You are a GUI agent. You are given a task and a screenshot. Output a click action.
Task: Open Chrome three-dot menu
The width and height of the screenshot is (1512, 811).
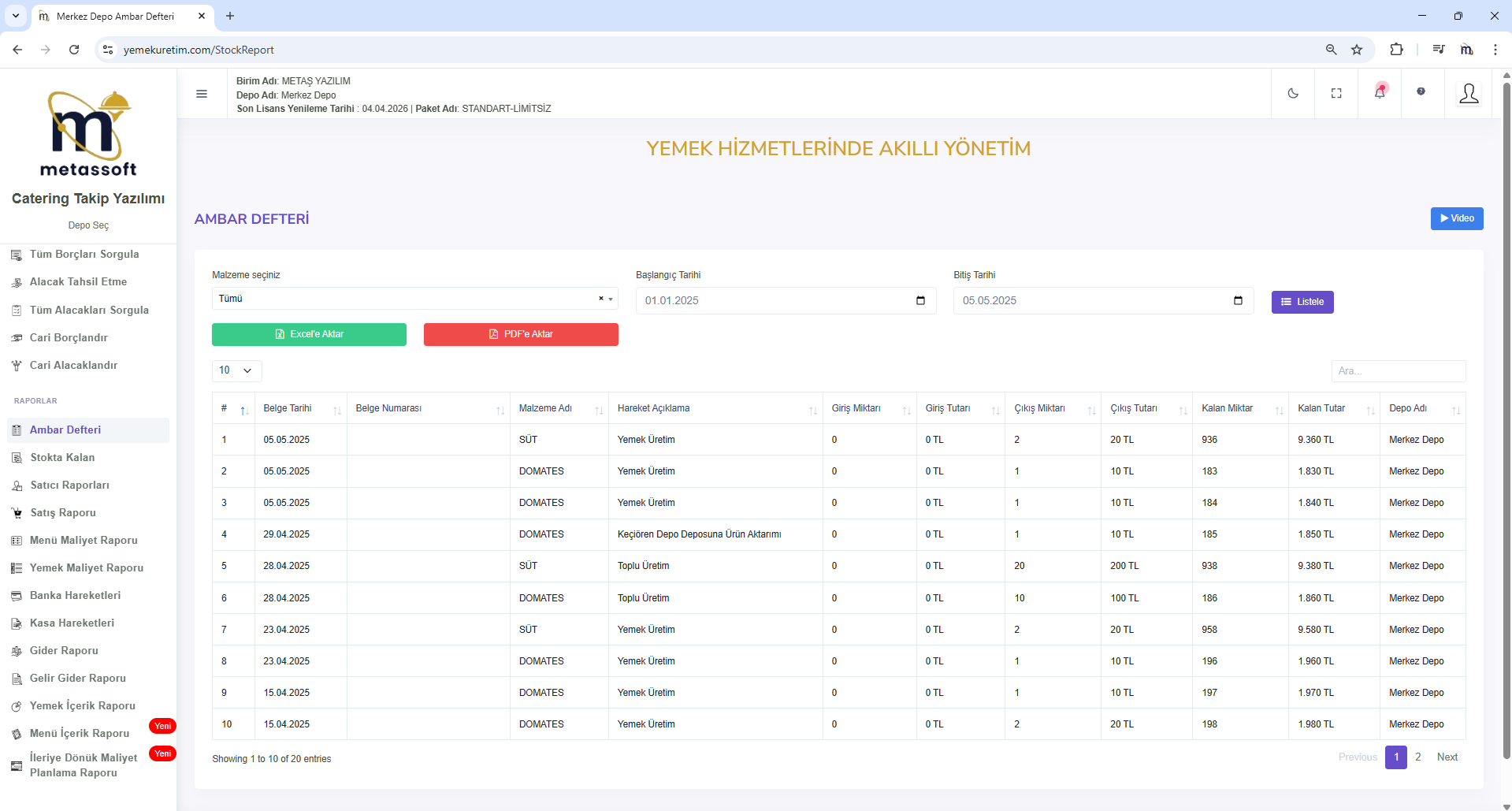(x=1495, y=50)
